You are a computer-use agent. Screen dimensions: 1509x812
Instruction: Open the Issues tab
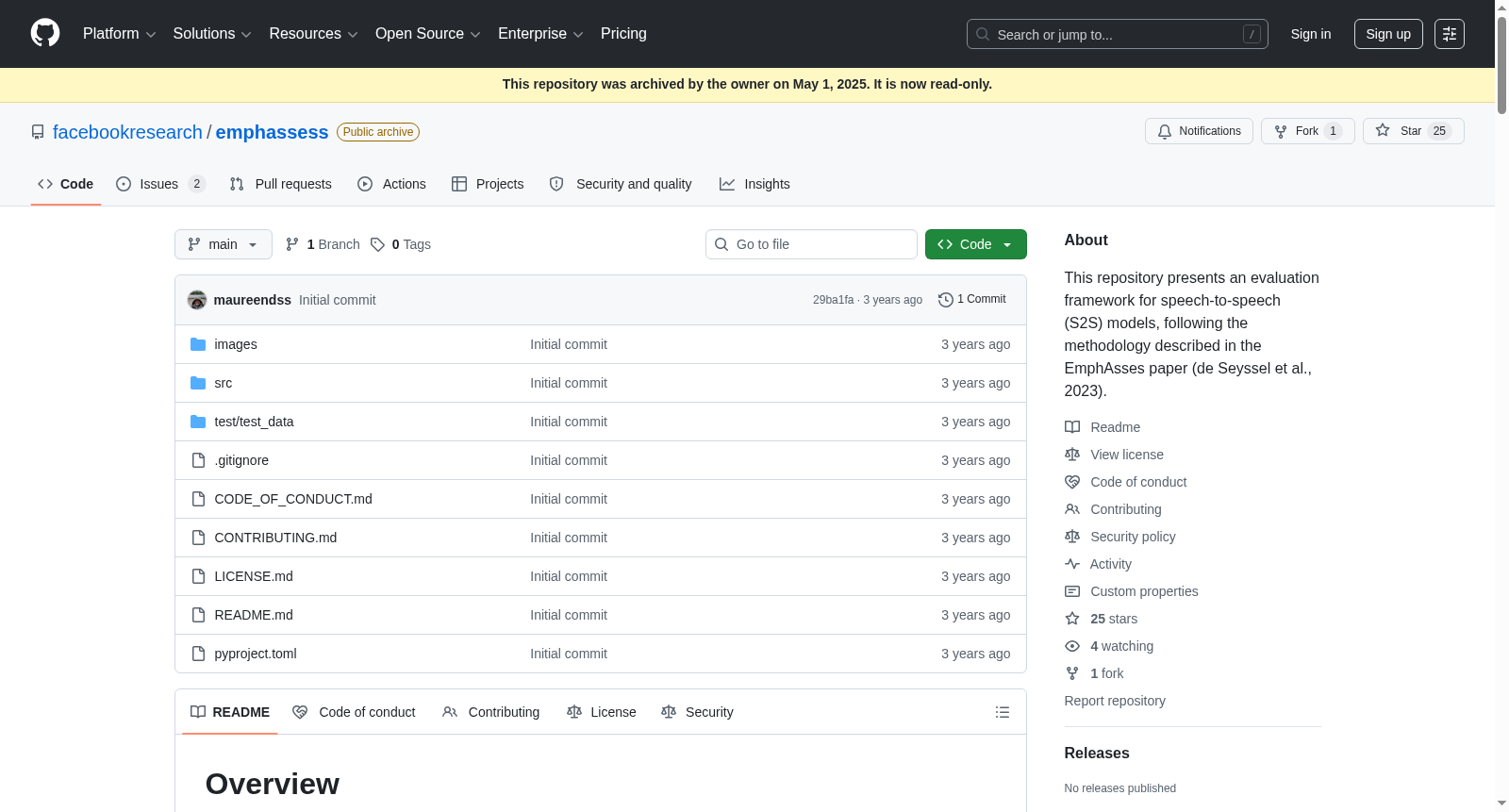160,184
